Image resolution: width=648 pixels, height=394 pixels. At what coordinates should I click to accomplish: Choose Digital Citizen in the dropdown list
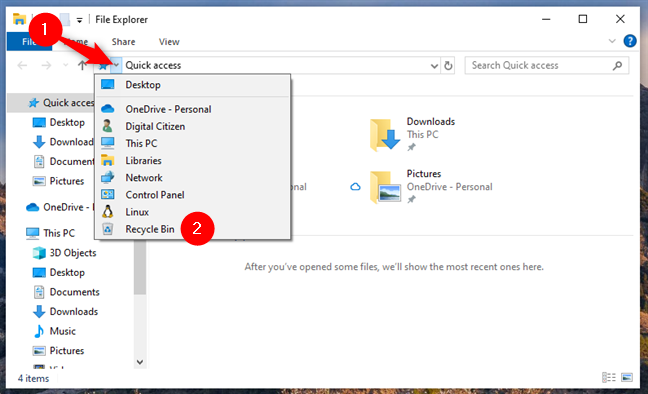point(193,127)
